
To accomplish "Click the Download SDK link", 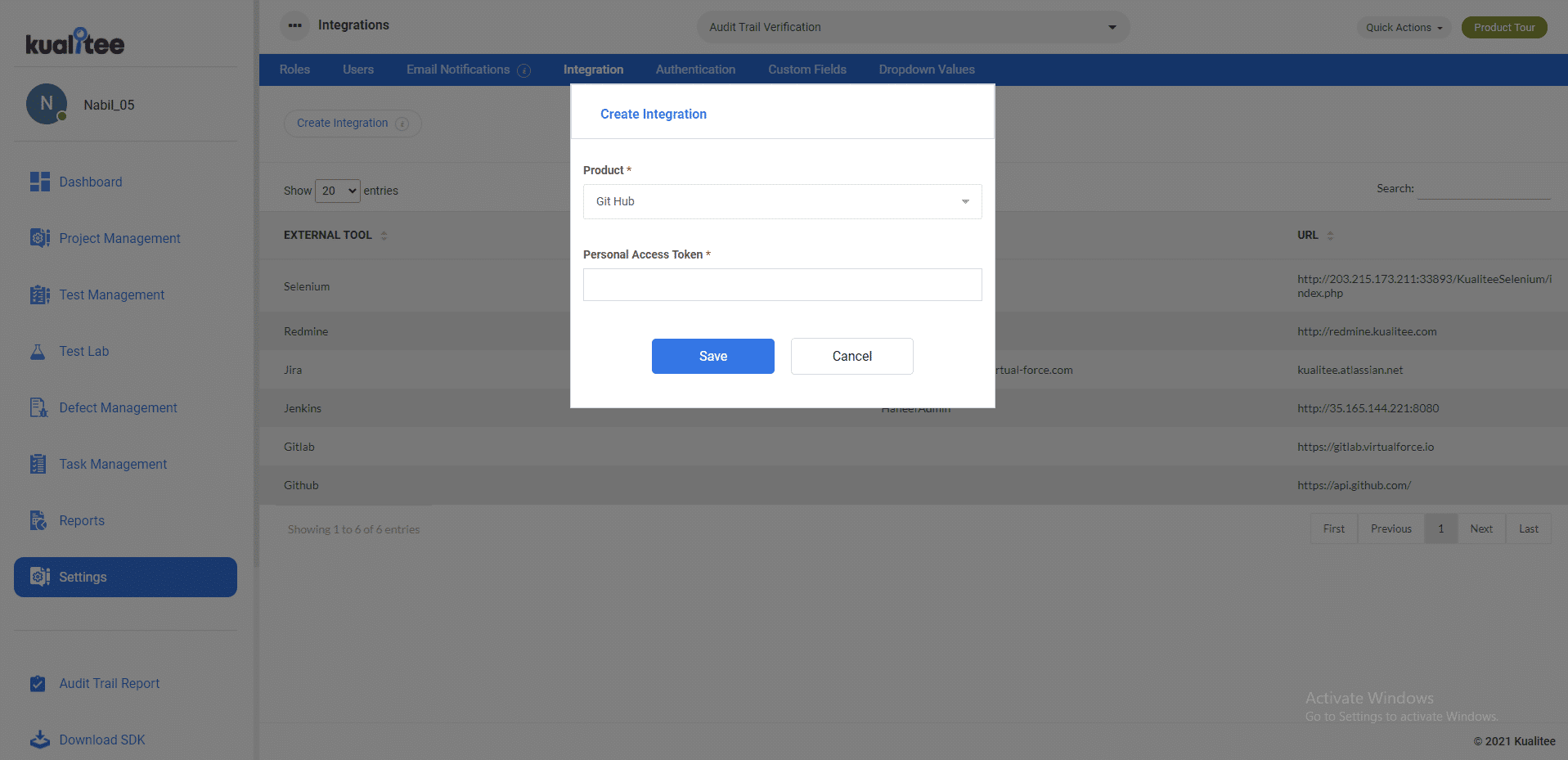I will [101, 740].
